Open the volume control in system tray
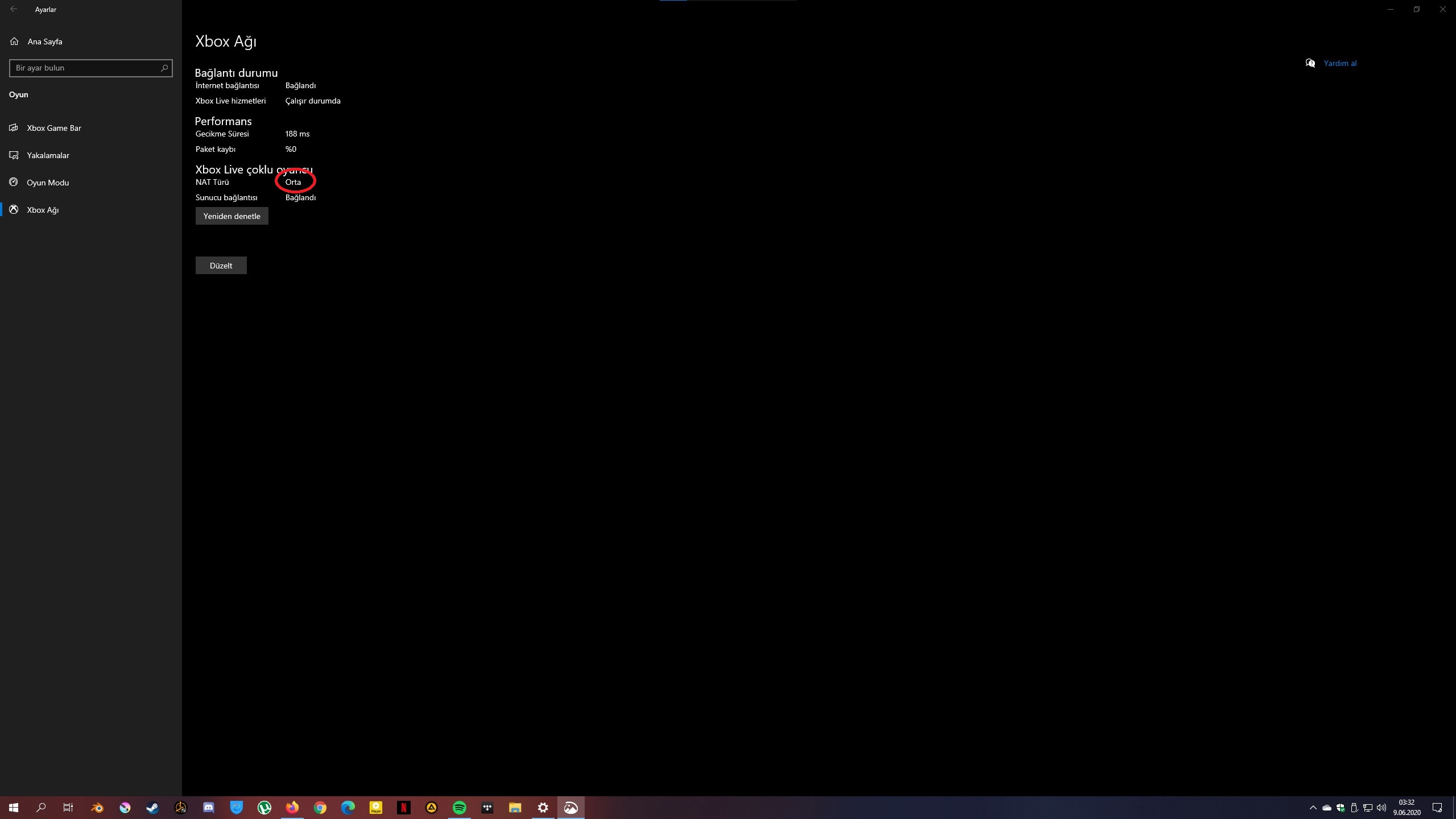This screenshot has height=819, width=1456. tap(1381, 808)
